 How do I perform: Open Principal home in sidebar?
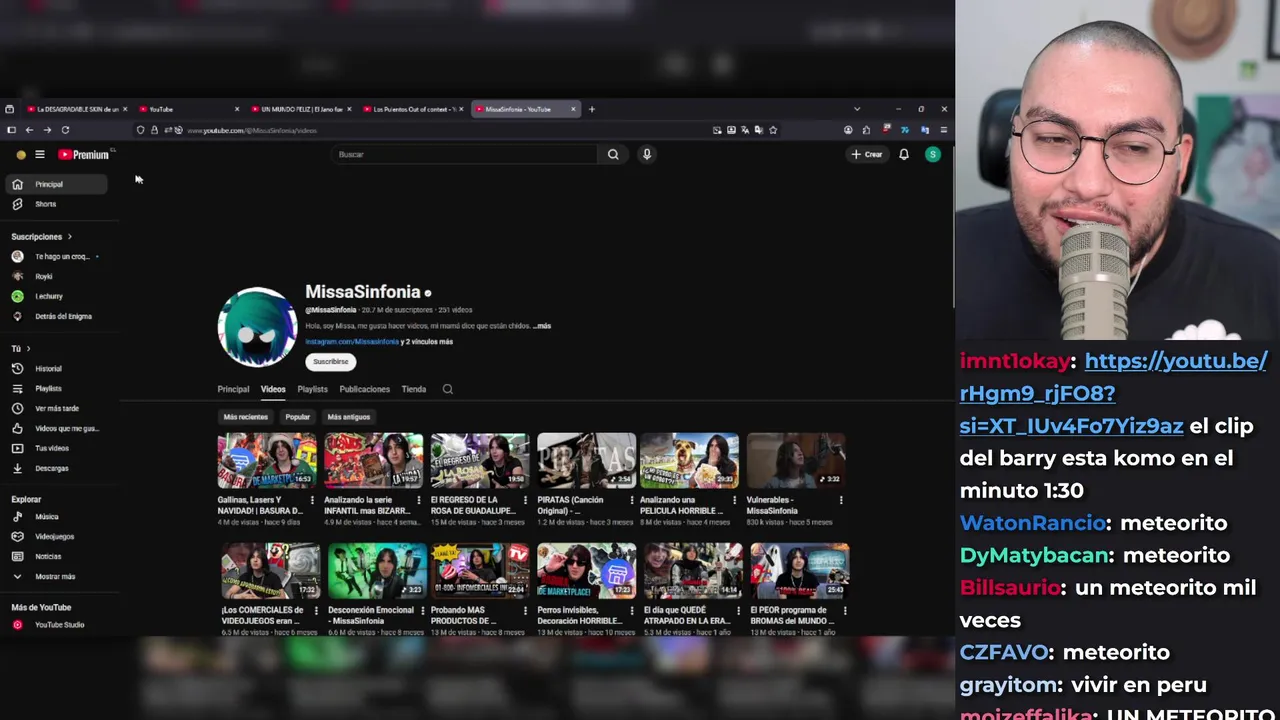pyautogui.click(x=58, y=184)
